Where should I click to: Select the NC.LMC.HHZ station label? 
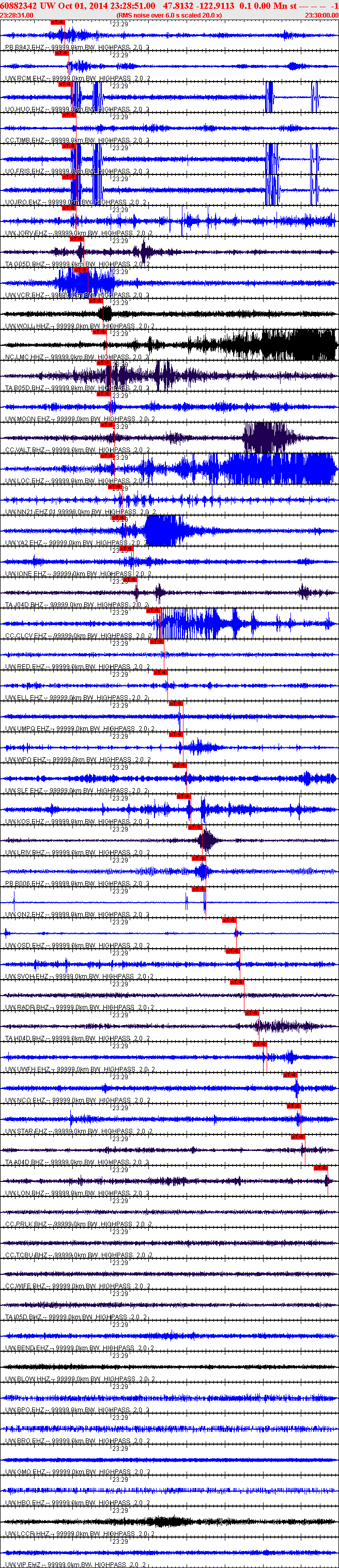click(76, 357)
